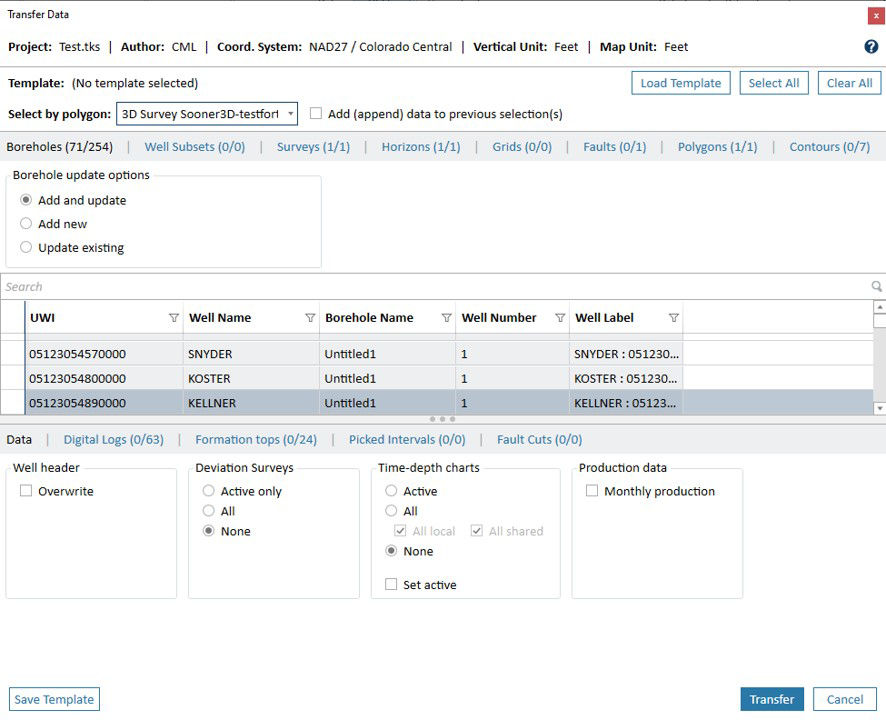Expand the Select by polygon dropdown
This screenshot has width=886, height=720.
[290, 114]
